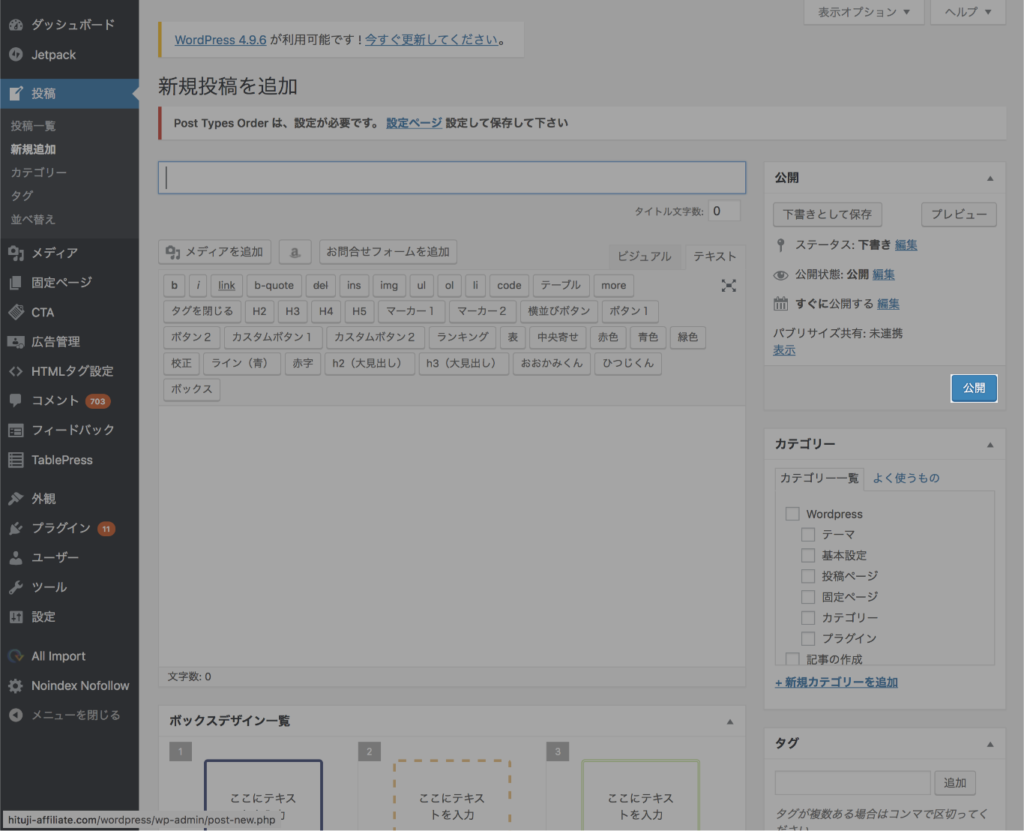Click the collapse-menu arrow icon

(x=16, y=715)
